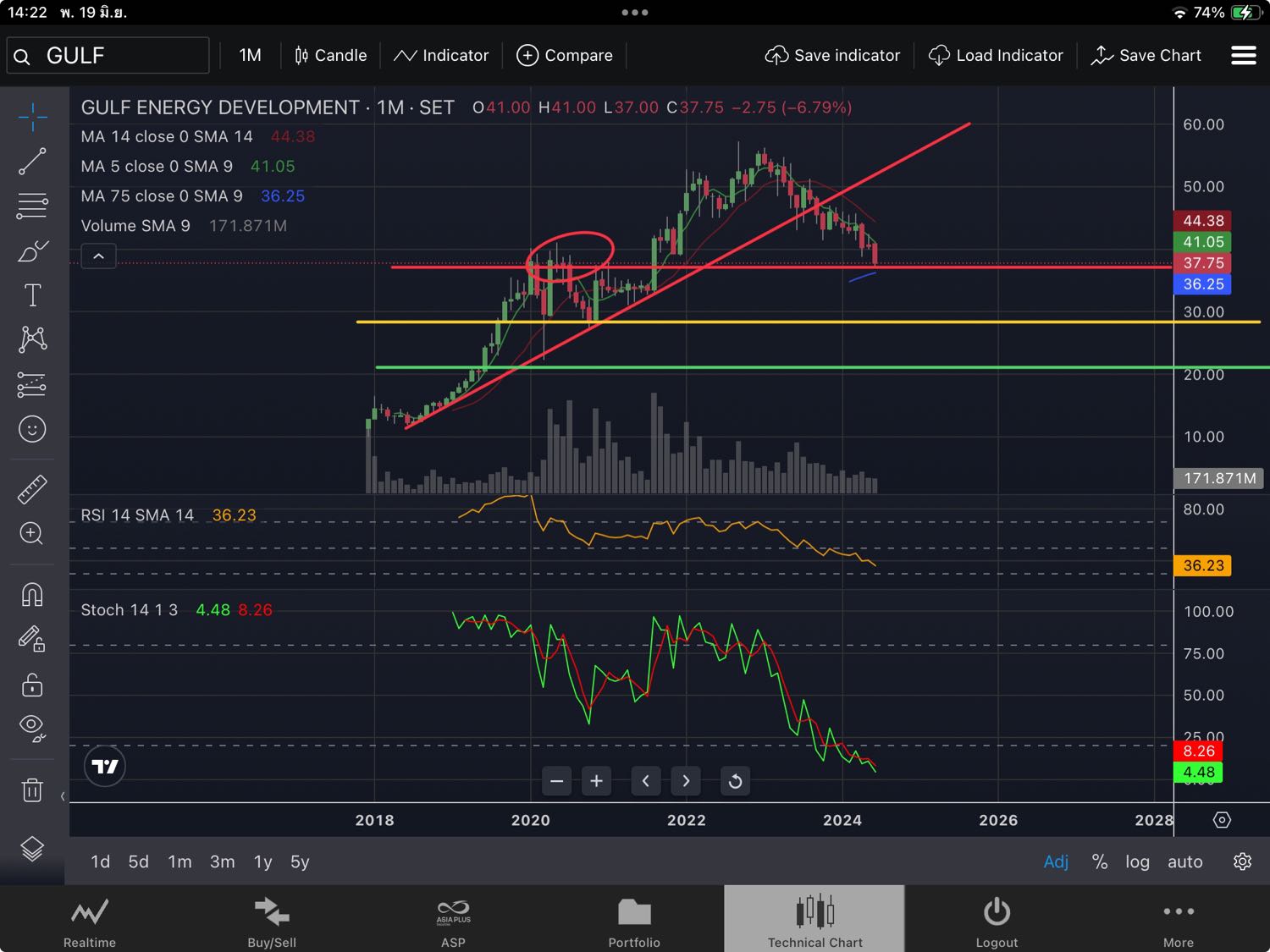
Task: Select the 3m date range
Action: click(x=223, y=861)
